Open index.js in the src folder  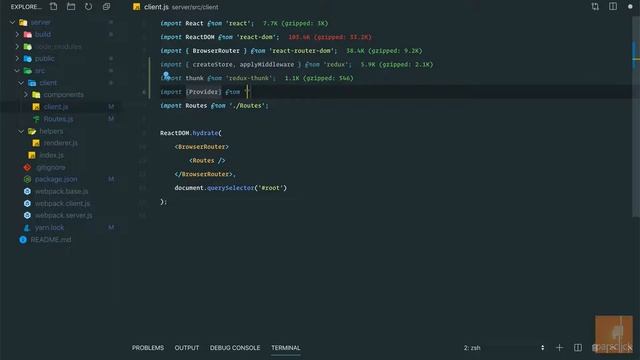point(51,155)
